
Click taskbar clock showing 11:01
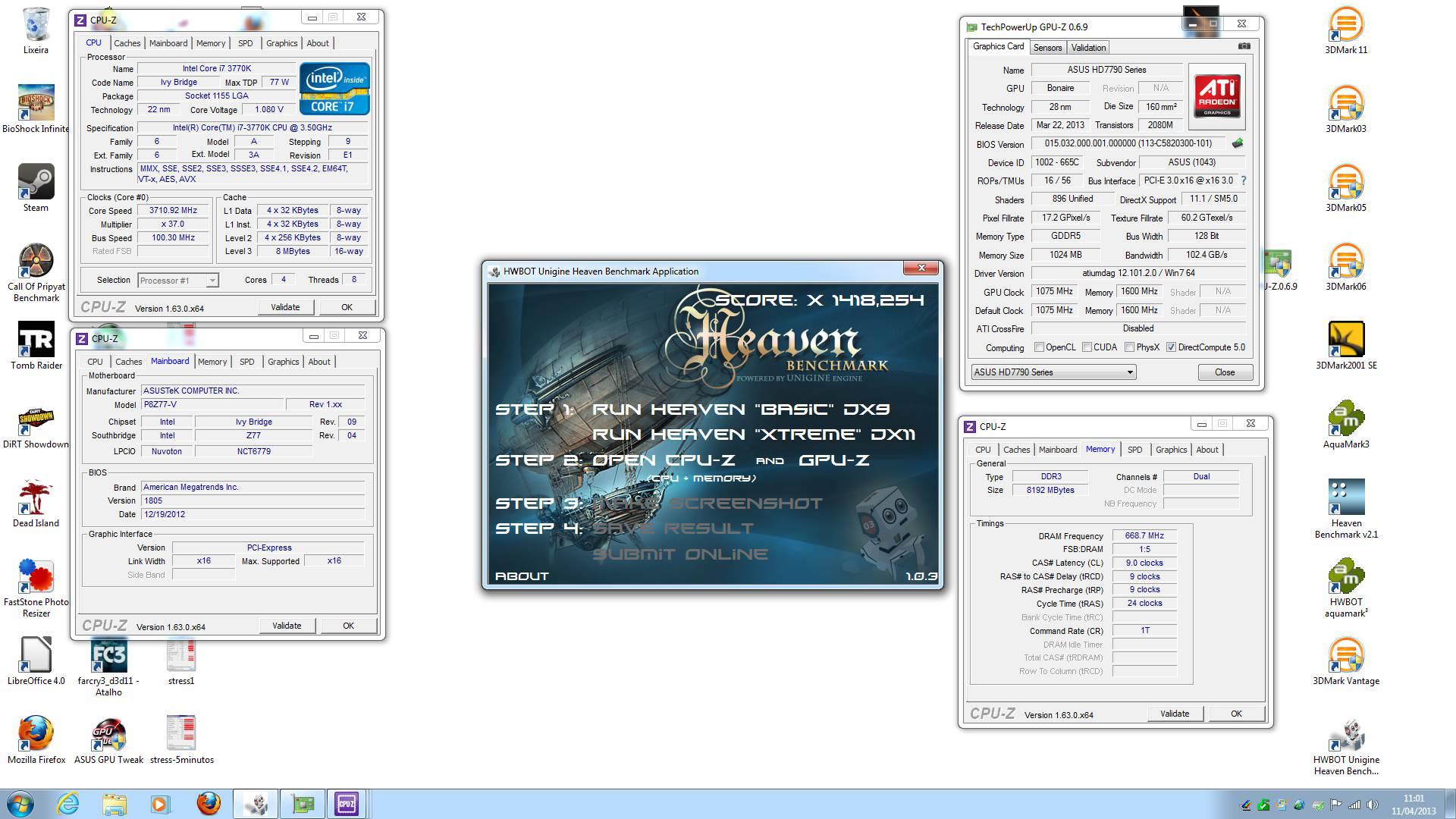point(1414,805)
